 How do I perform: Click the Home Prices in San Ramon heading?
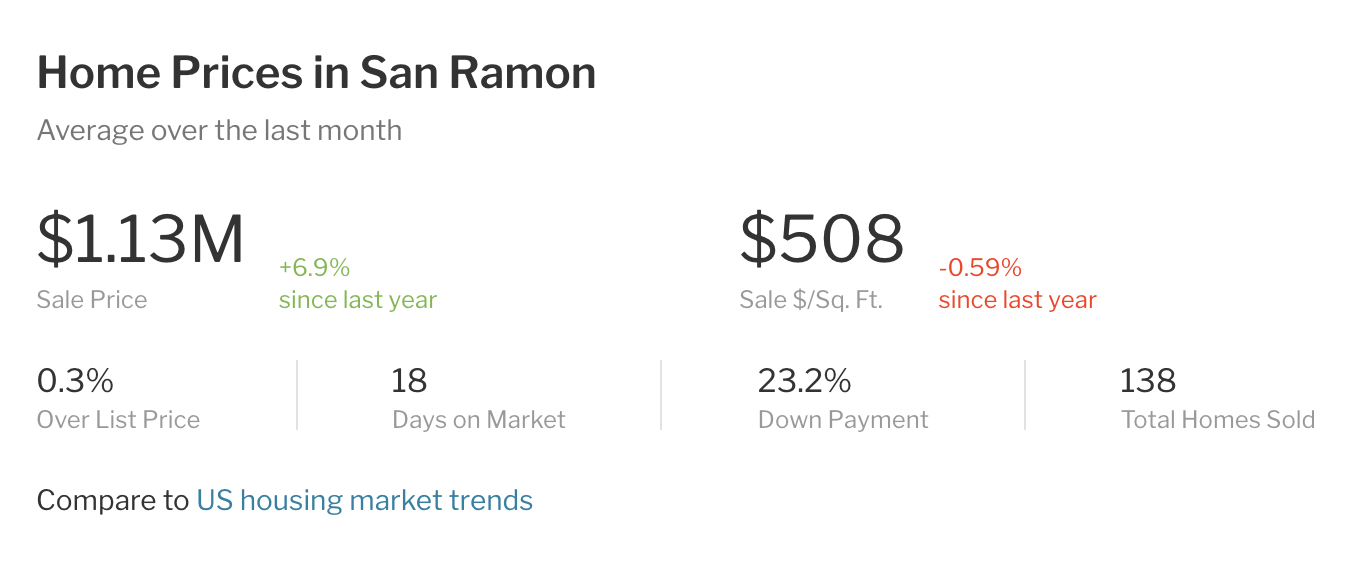point(316,73)
